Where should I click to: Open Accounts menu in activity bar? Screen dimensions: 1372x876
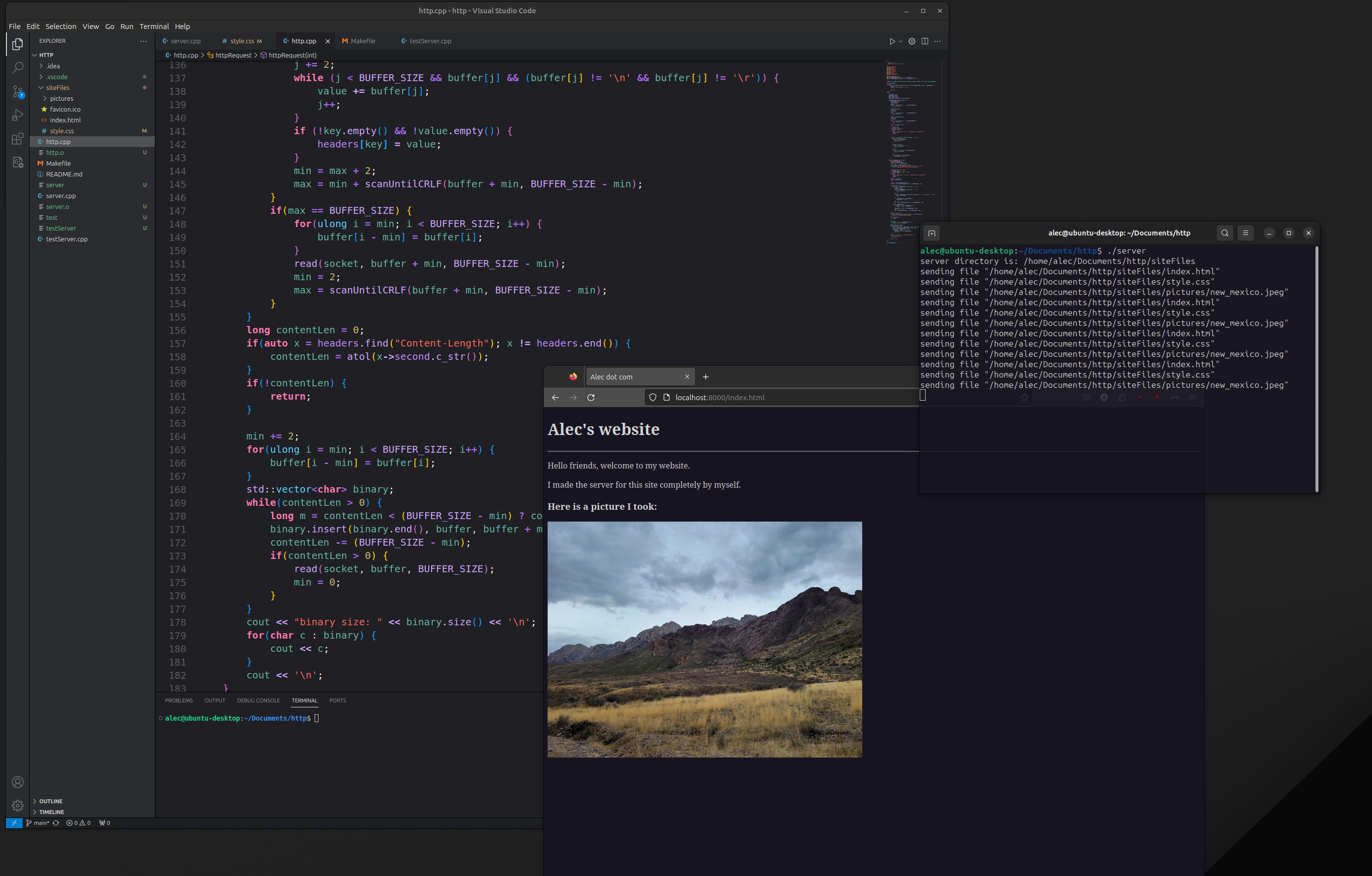tap(18, 782)
